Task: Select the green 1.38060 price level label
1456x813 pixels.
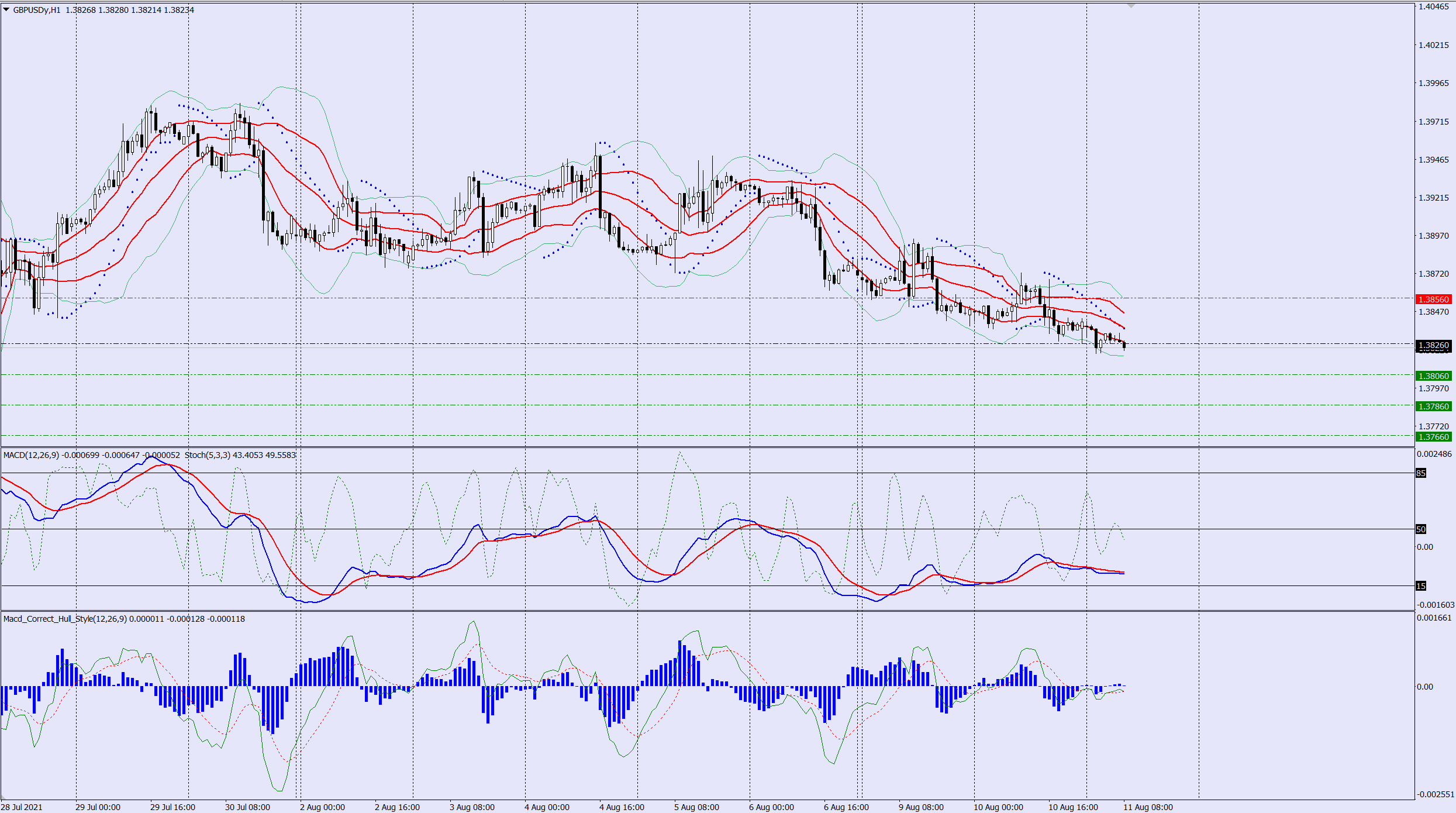Action: pyautogui.click(x=1434, y=376)
